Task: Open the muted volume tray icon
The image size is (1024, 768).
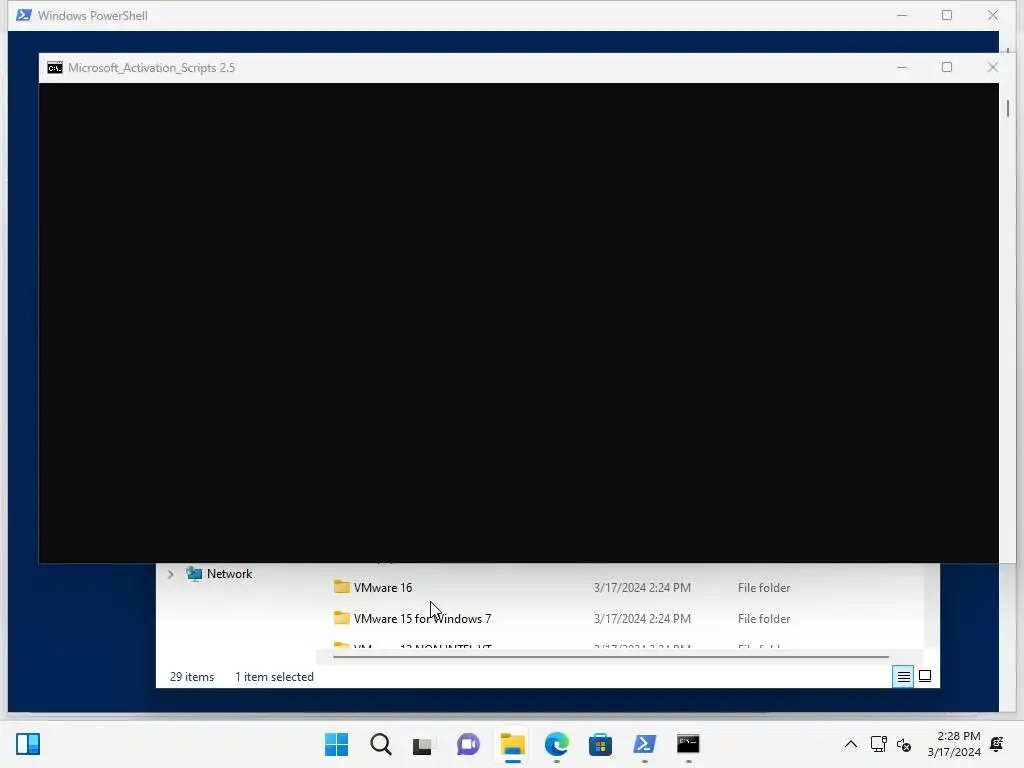Action: click(904, 744)
